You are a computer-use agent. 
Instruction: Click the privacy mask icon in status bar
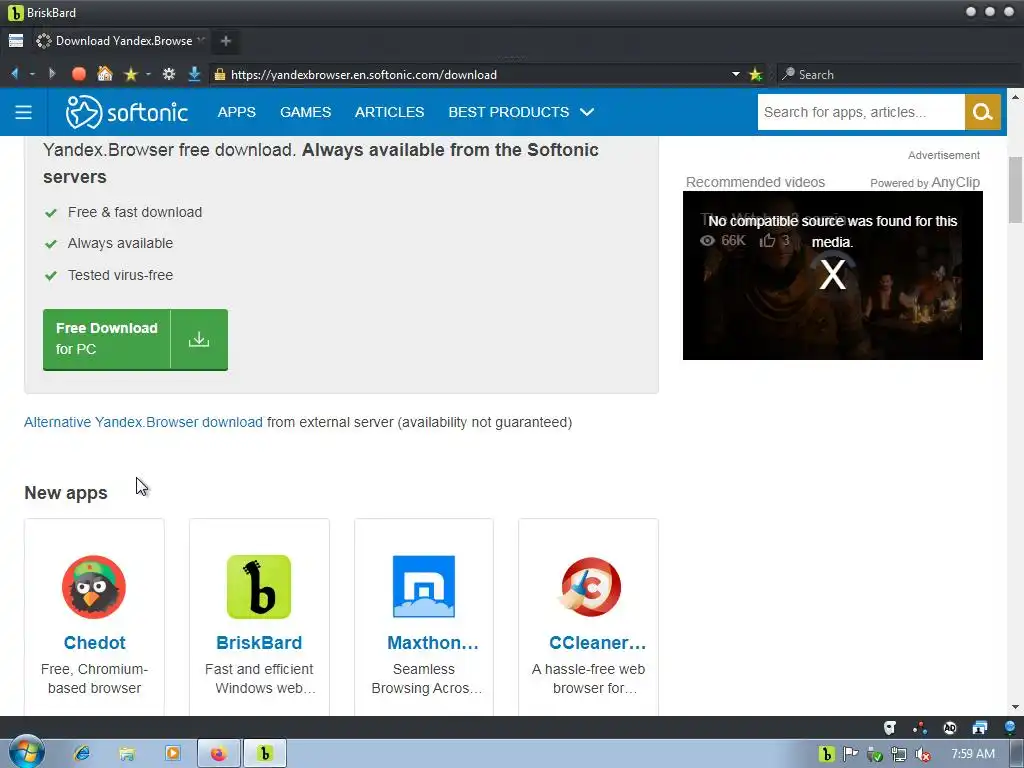tap(889, 728)
